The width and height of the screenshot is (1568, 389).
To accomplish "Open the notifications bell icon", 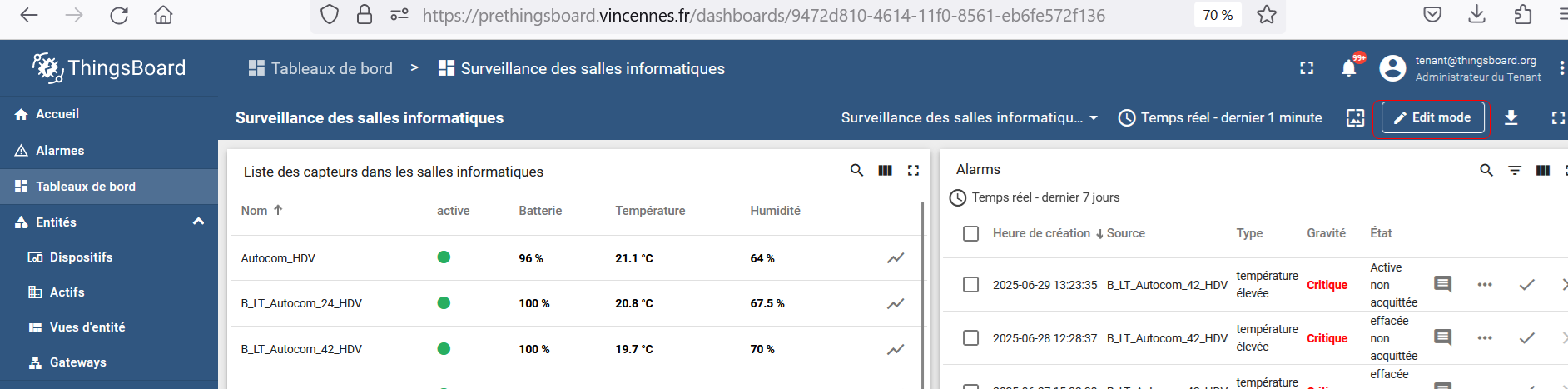I will click(x=1348, y=68).
